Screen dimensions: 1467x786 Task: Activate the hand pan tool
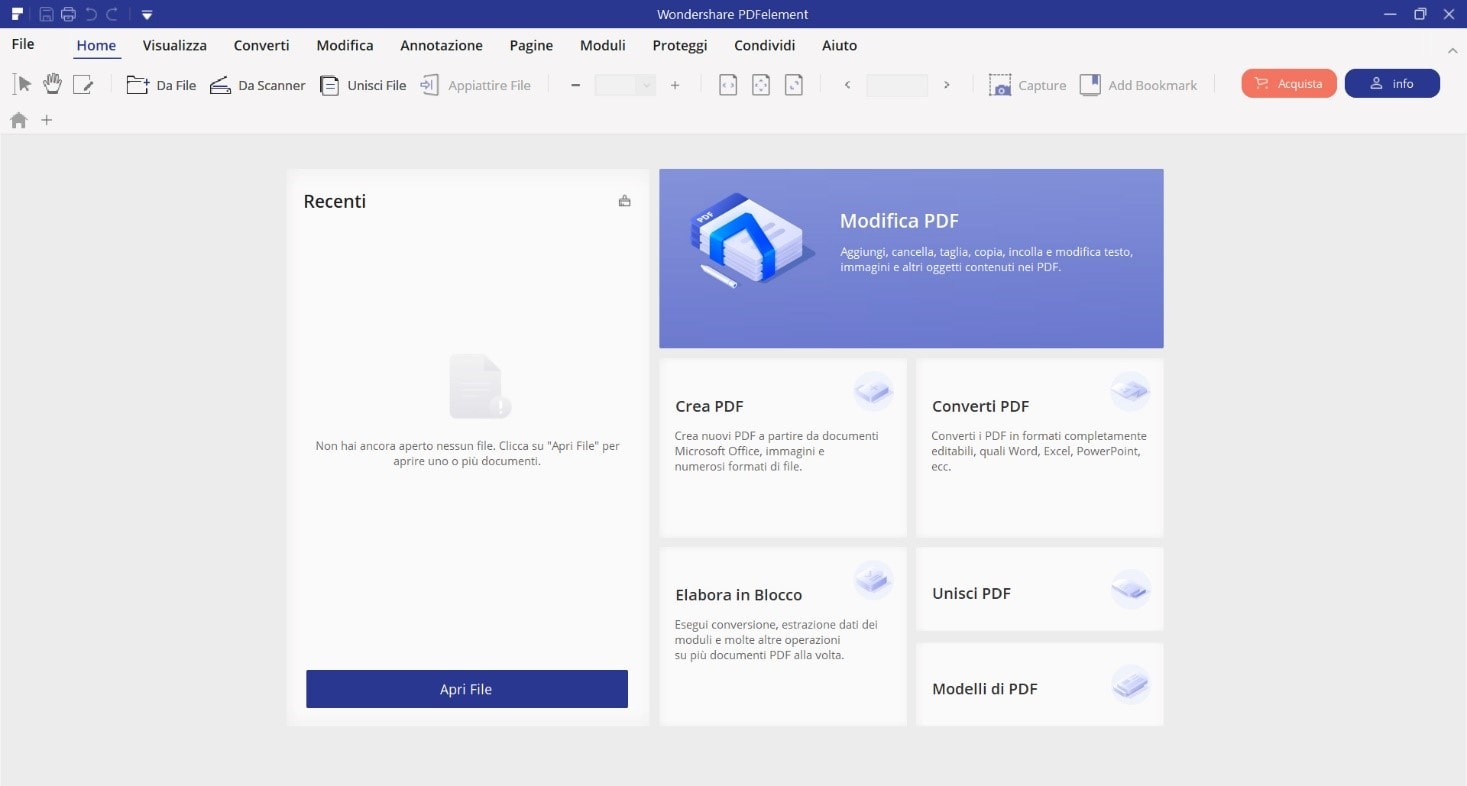click(x=52, y=84)
